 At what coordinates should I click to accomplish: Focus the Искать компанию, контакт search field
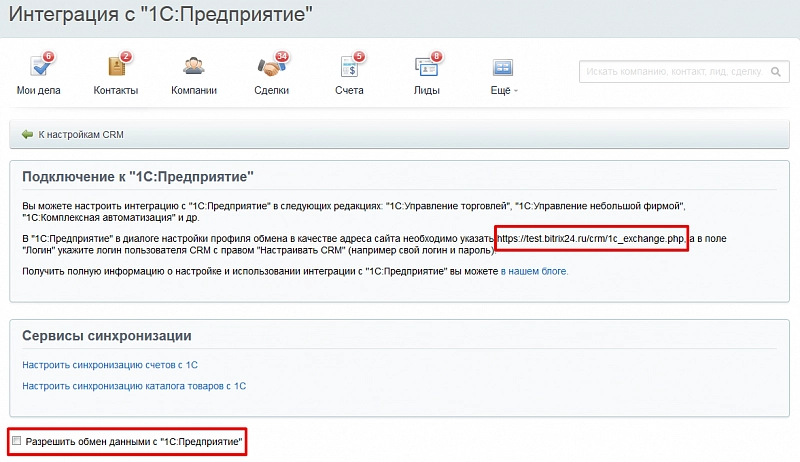tap(684, 71)
